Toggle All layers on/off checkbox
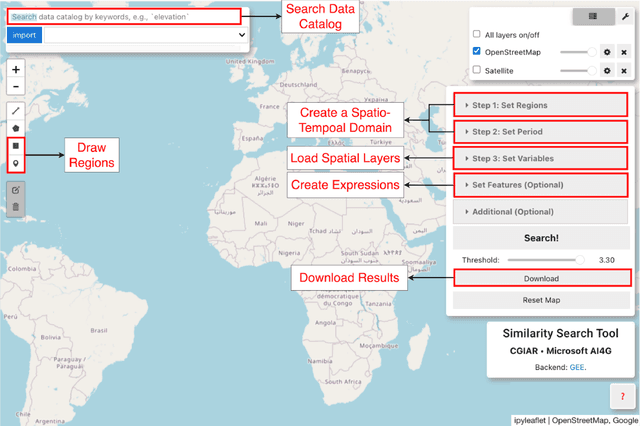The height and width of the screenshot is (426, 640). (x=476, y=34)
